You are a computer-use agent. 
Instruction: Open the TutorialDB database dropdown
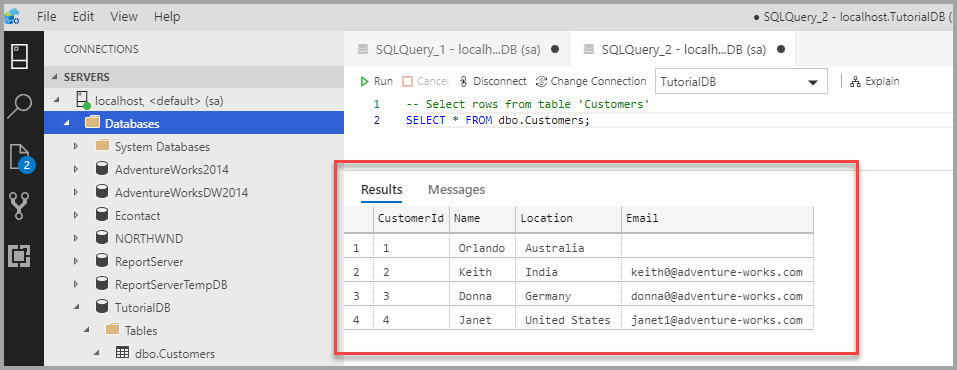(741, 81)
